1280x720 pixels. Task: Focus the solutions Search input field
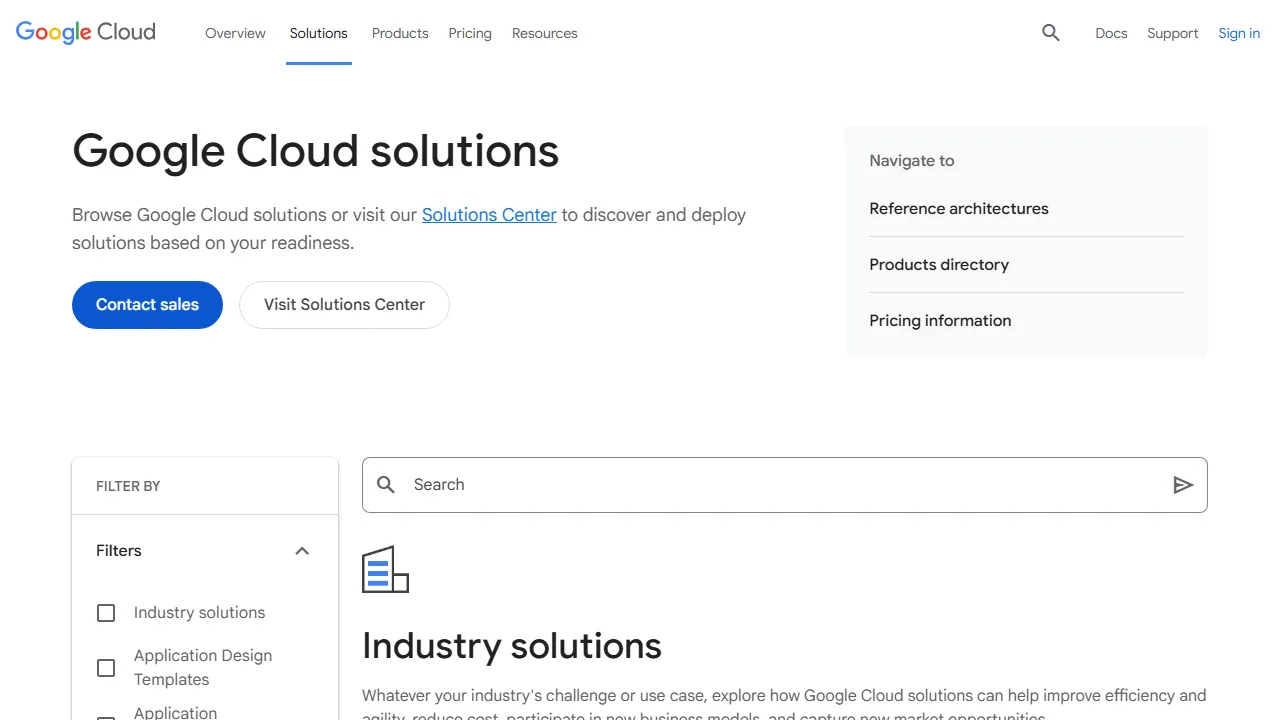tap(785, 485)
